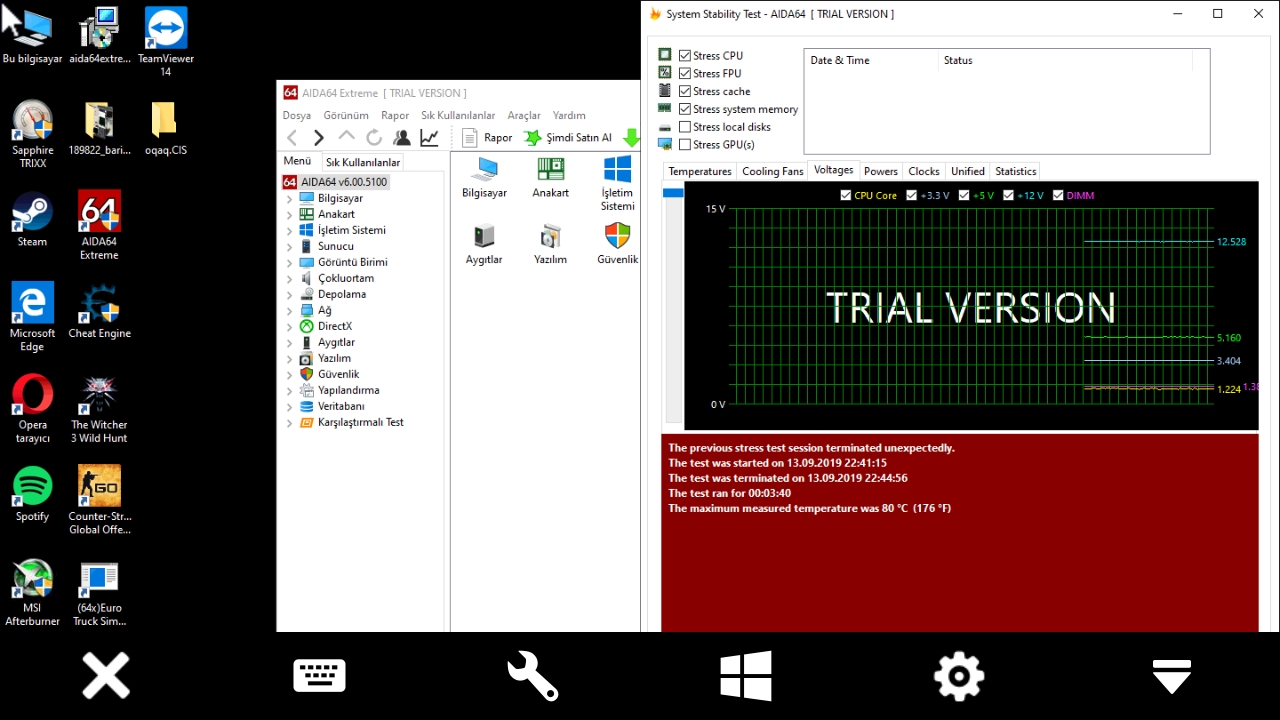Screen dimensions: 1280x720
Task: Expand Anakart tree node
Action: click(x=290, y=215)
